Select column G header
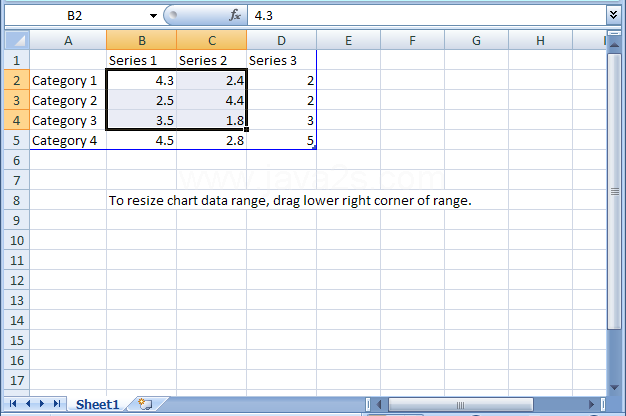The height and width of the screenshot is (416, 626). click(476, 40)
